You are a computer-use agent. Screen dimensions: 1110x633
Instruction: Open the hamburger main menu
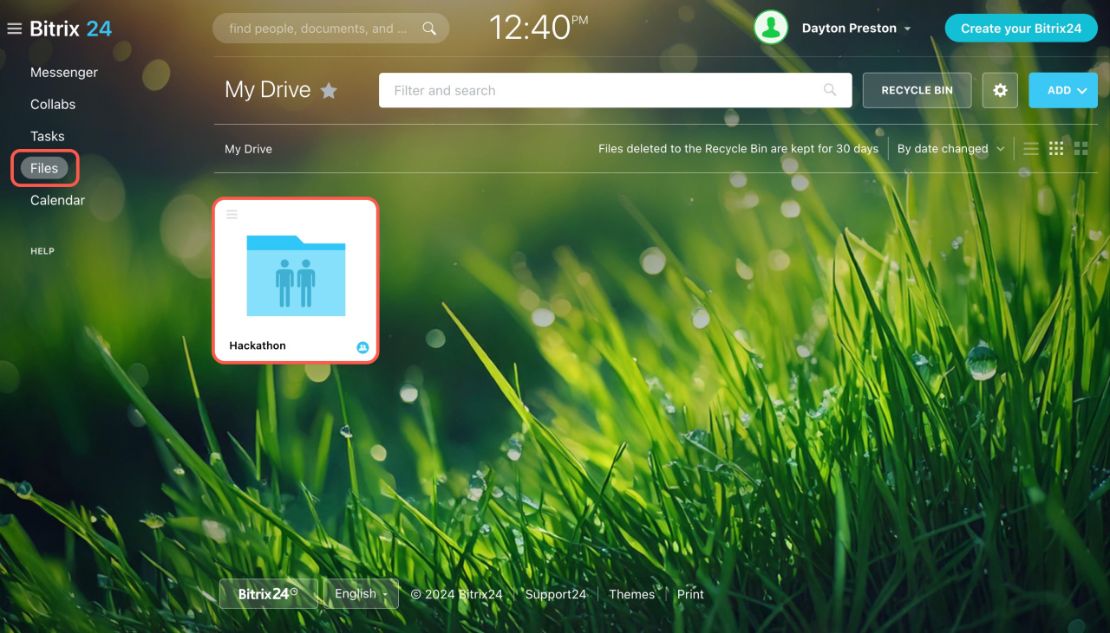(14, 28)
